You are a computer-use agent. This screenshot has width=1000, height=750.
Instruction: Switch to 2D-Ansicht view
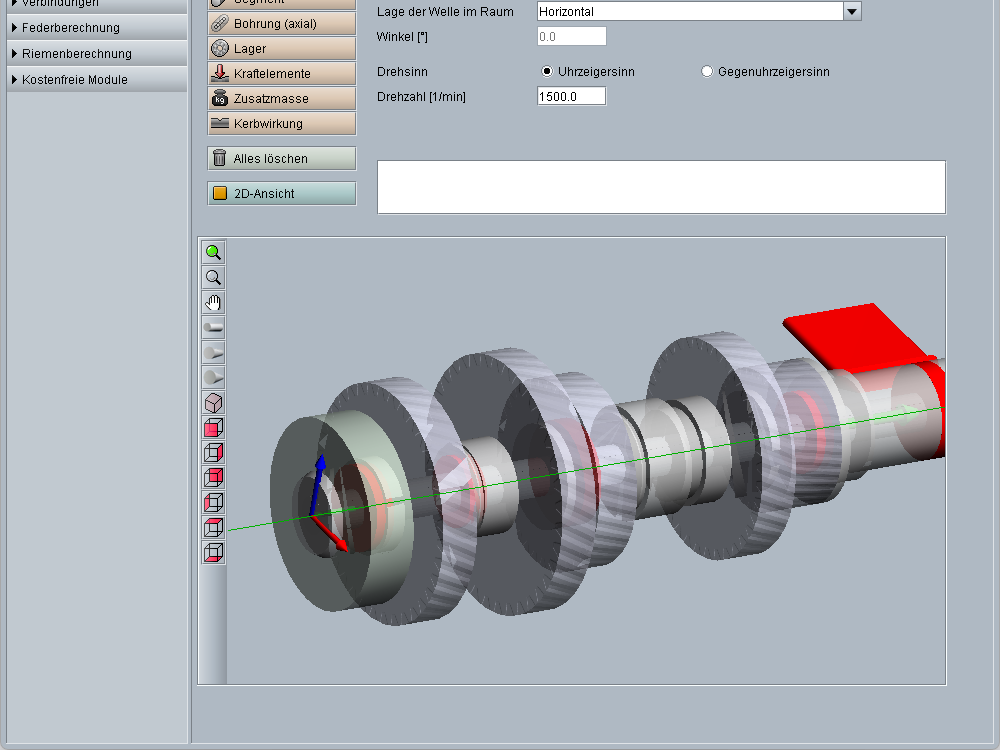[281, 193]
